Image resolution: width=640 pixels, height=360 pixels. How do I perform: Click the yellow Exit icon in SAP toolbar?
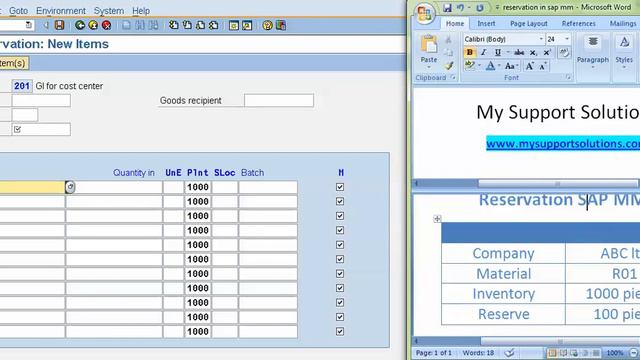click(93, 25)
